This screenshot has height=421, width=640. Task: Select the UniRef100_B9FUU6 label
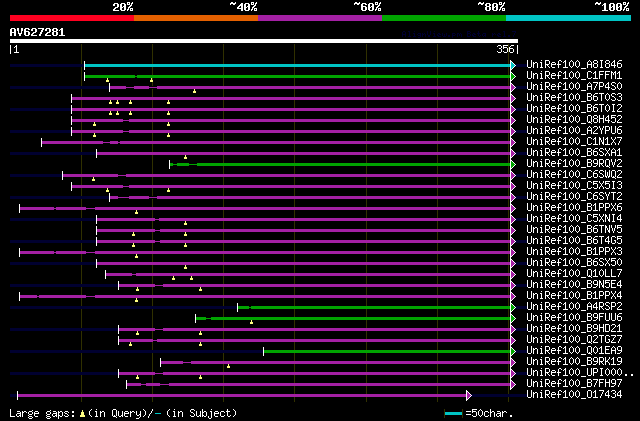pos(574,318)
